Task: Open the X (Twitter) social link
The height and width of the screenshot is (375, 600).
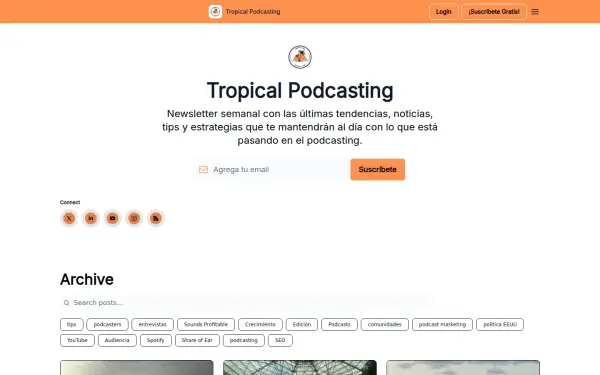Action: pos(69,218)
